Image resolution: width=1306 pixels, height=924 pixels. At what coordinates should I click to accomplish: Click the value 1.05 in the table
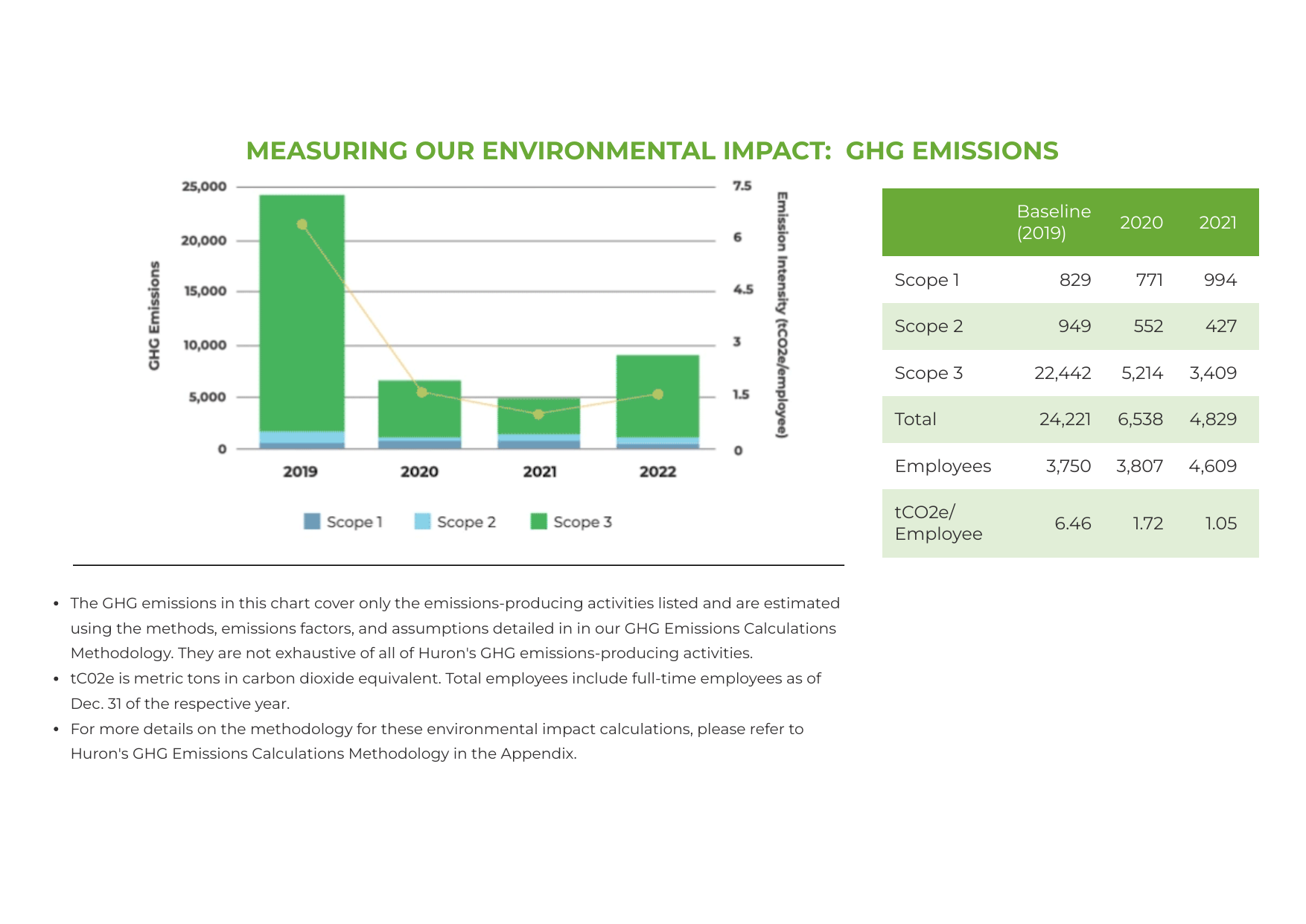coord(1221,523)
